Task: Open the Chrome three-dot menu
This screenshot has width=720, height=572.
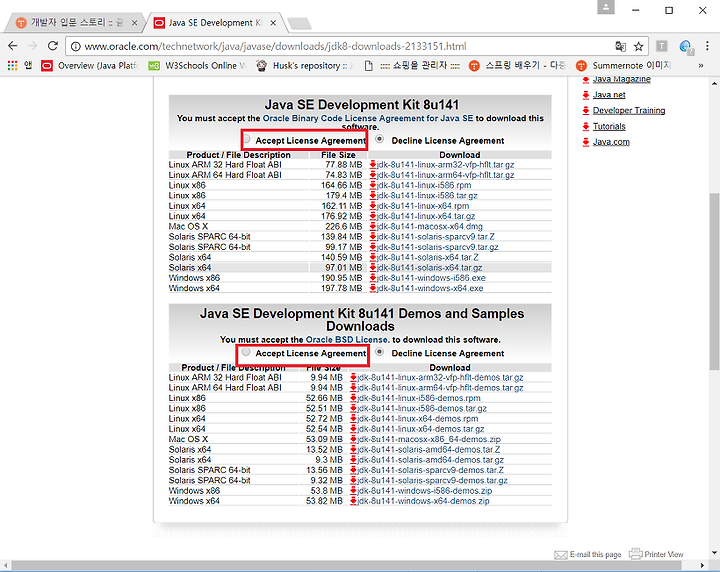Action: [x=707, y=46]
